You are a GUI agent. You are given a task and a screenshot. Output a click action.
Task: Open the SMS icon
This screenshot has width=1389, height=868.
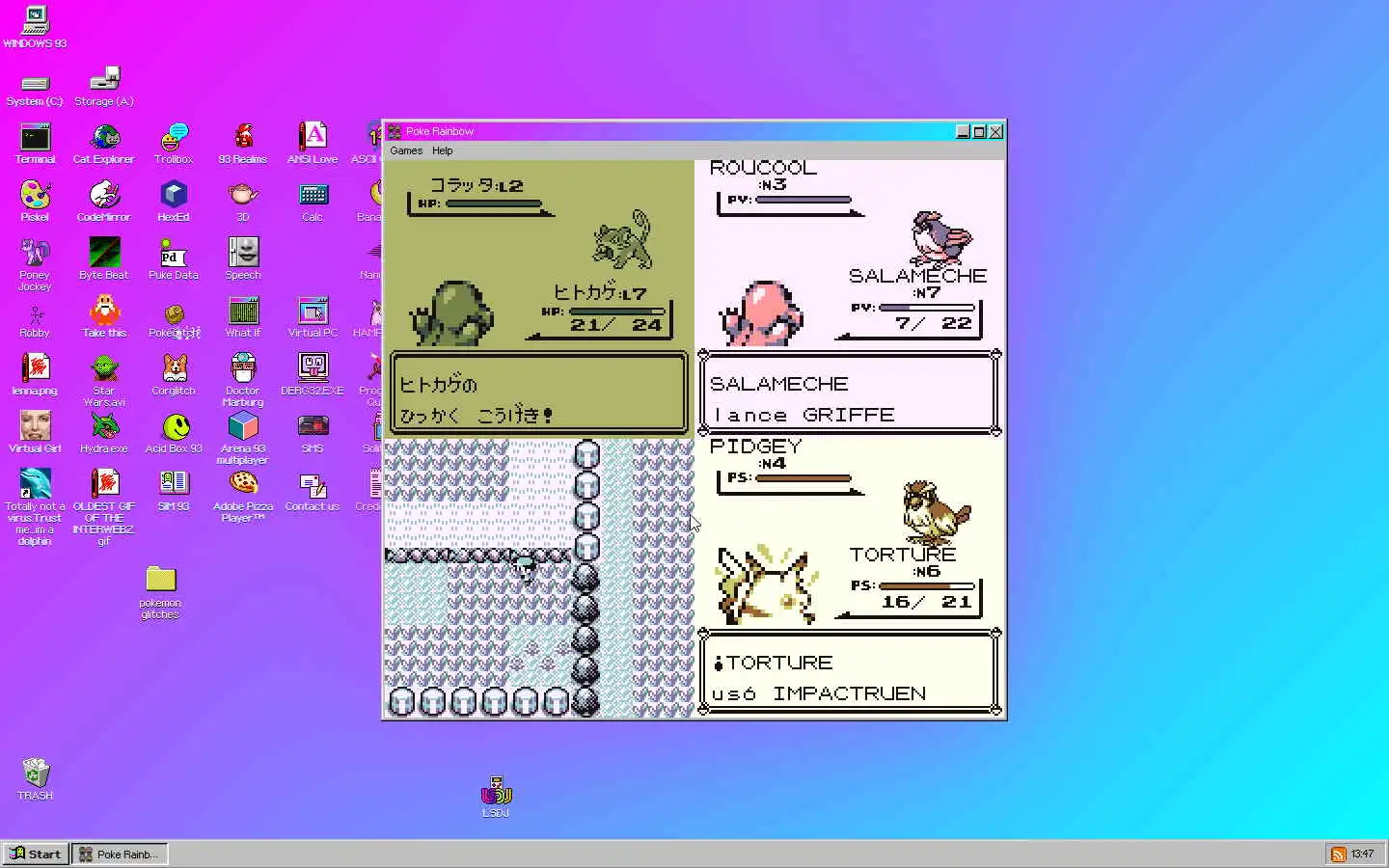coord(313,434)
